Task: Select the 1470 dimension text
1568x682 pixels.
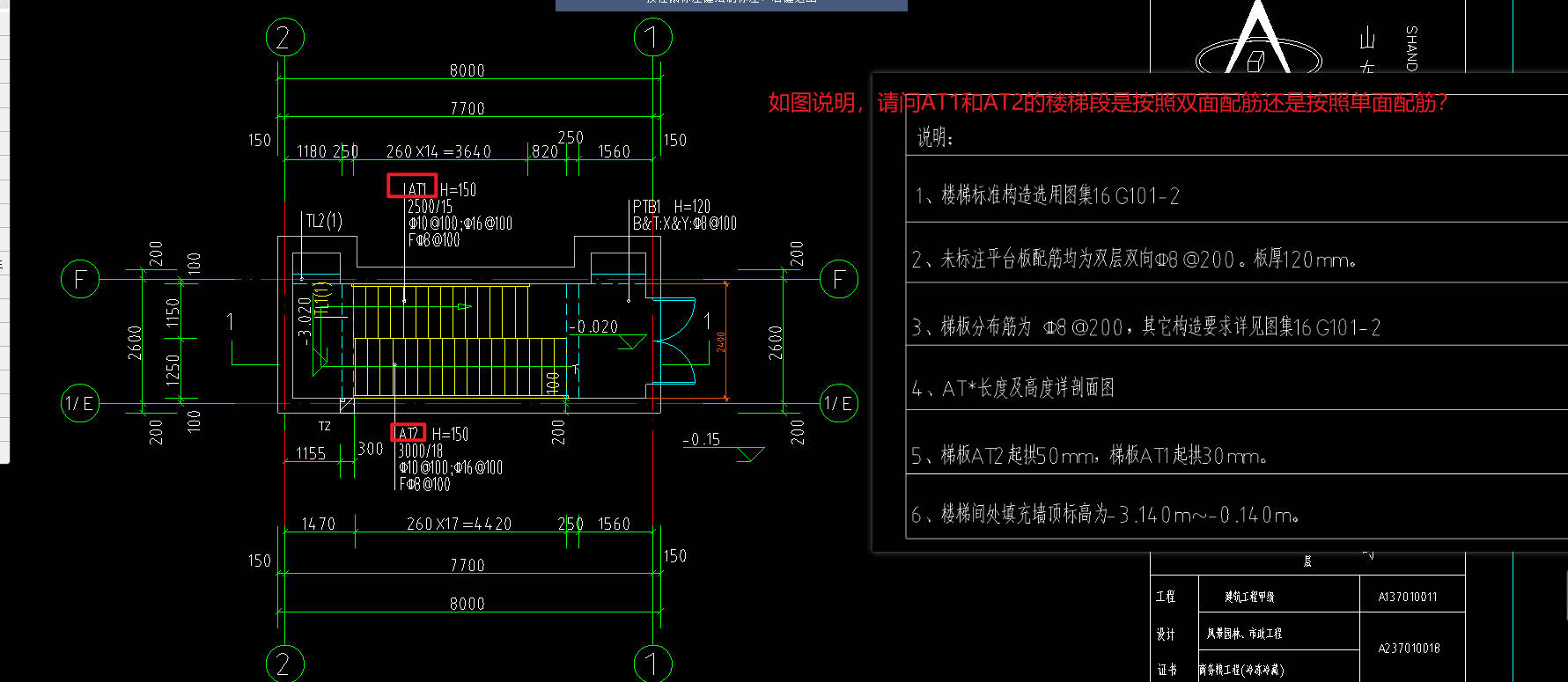Action: 318,524
